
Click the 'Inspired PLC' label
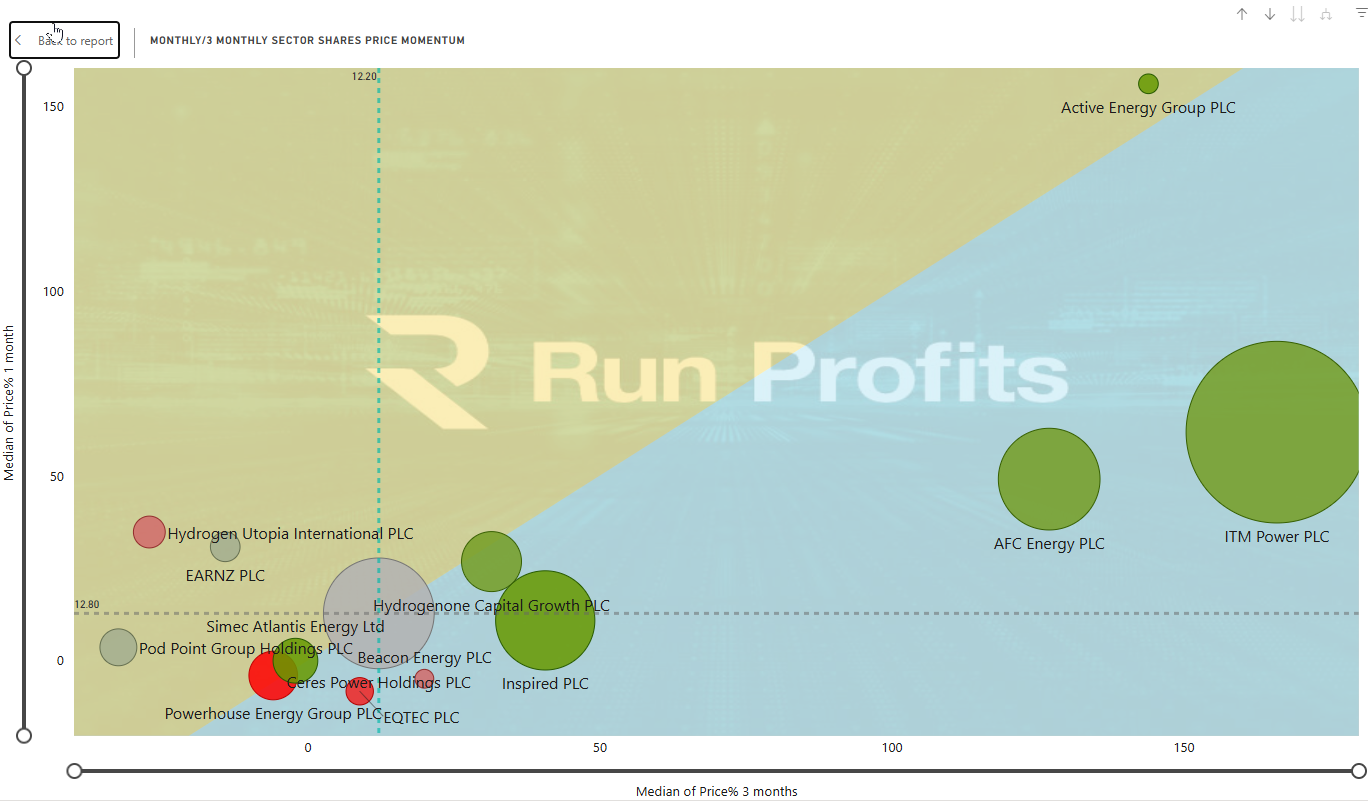pyautogui.click(x=545, y=684)
